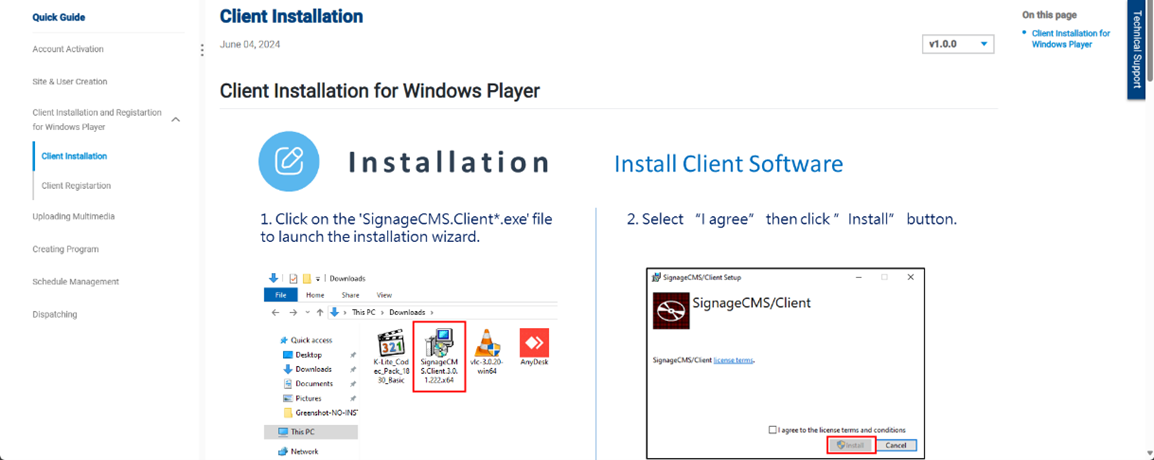Click the Install button in setup dialog
The width and height of the screenshot is (1154, 460).
pyautogui.click(x=851, y=445)
